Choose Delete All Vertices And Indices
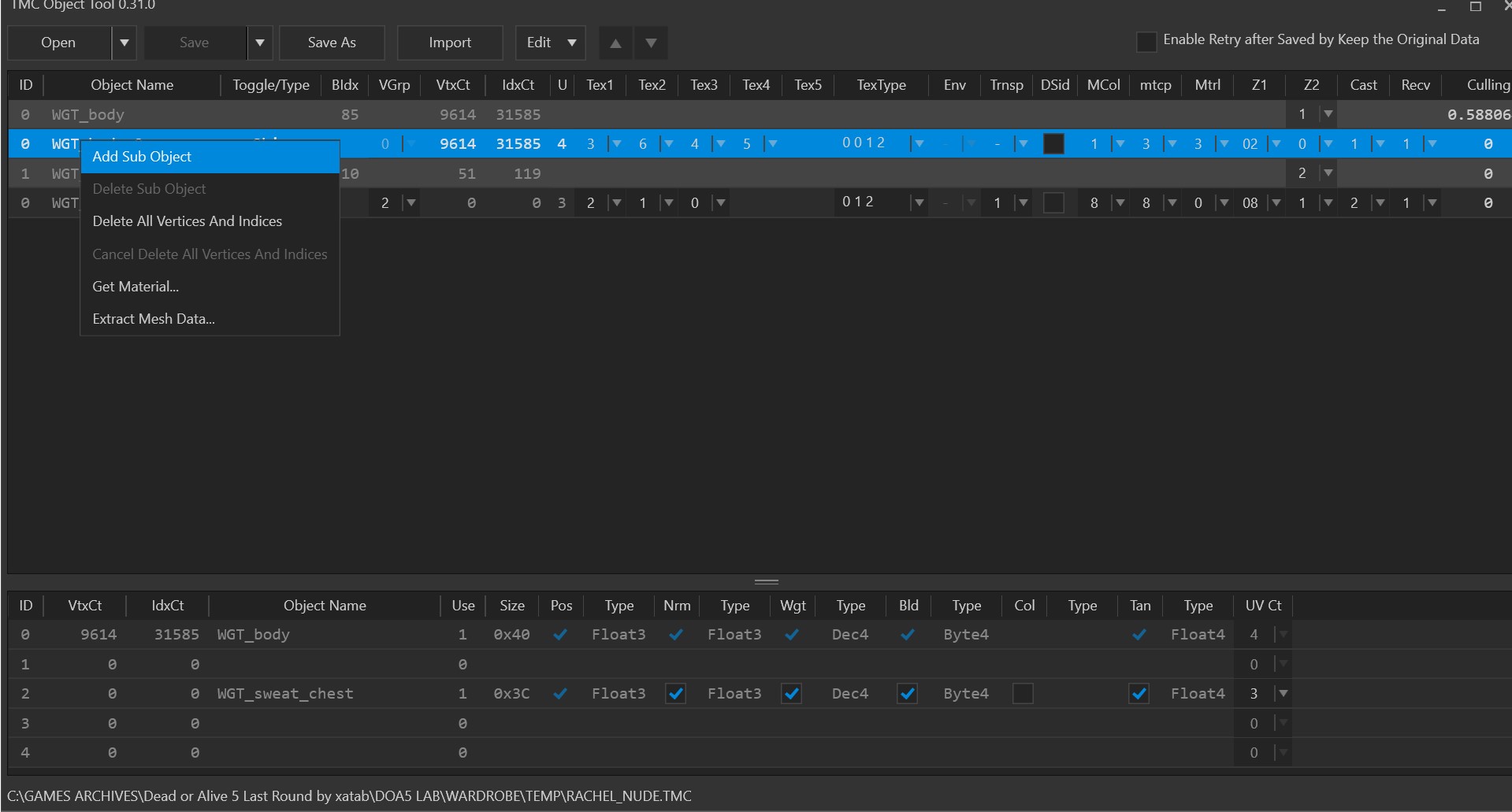Screen dimensions: 1512x812 click(x=210, y=221)
